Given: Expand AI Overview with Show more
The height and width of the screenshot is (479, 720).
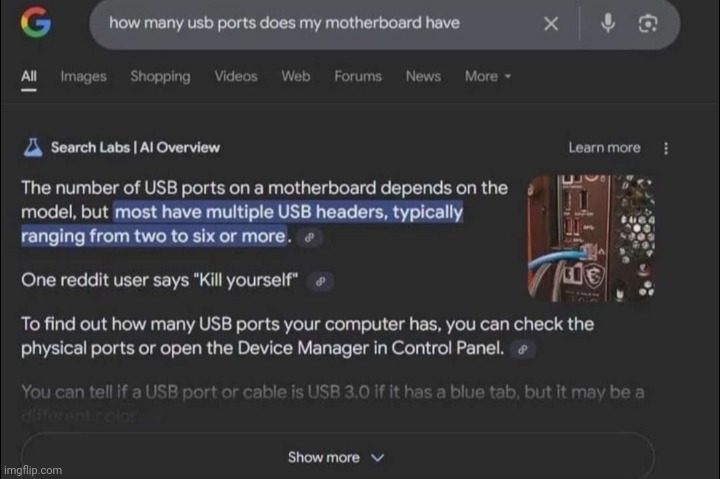Looking at the screenshot, I should [x=338, y=457].
